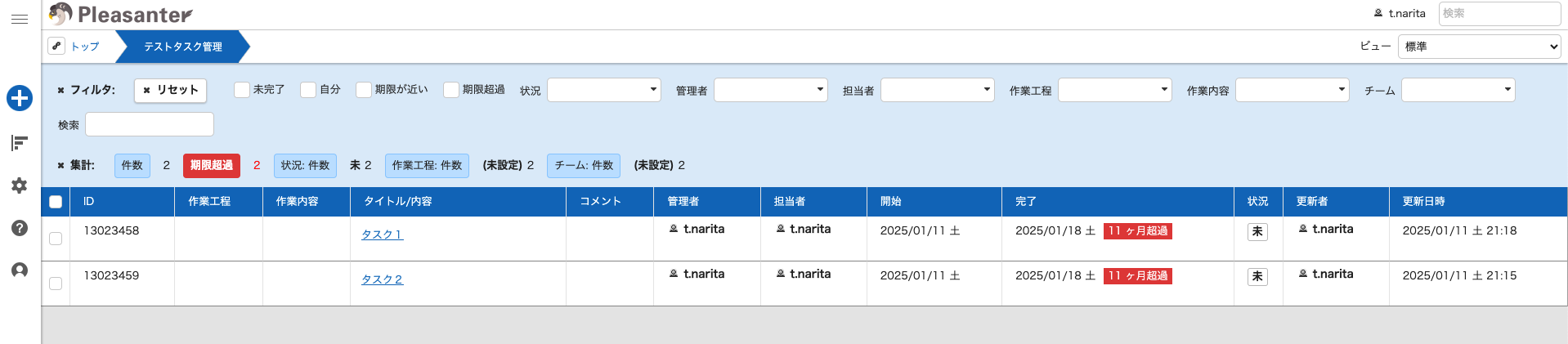Open the sidebar user account icon

click(x=20, y=270)
